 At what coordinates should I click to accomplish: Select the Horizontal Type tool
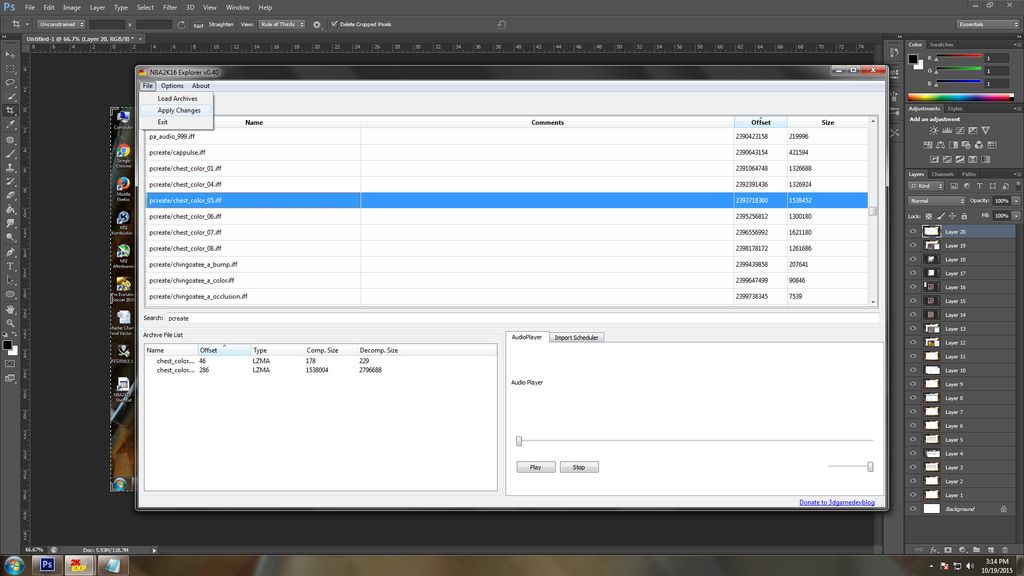[x=10, y=266]
